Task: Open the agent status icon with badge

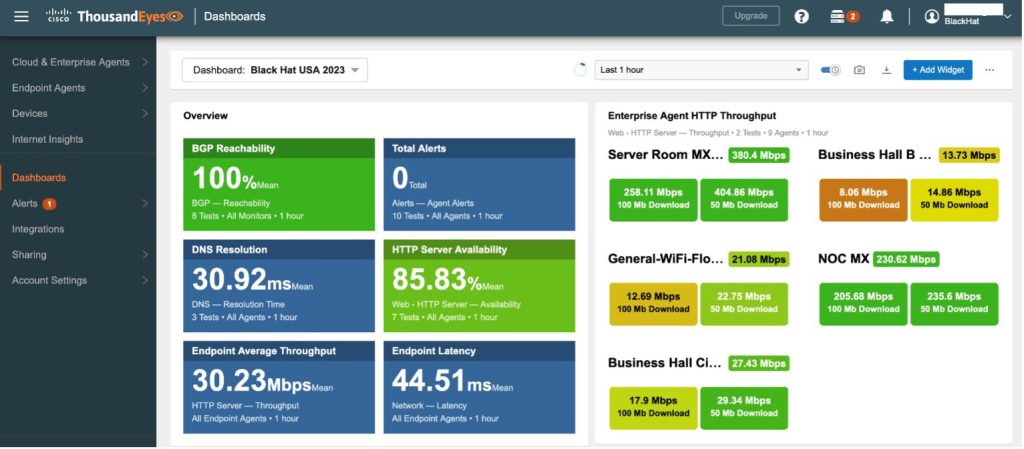Action: (840, 16)
